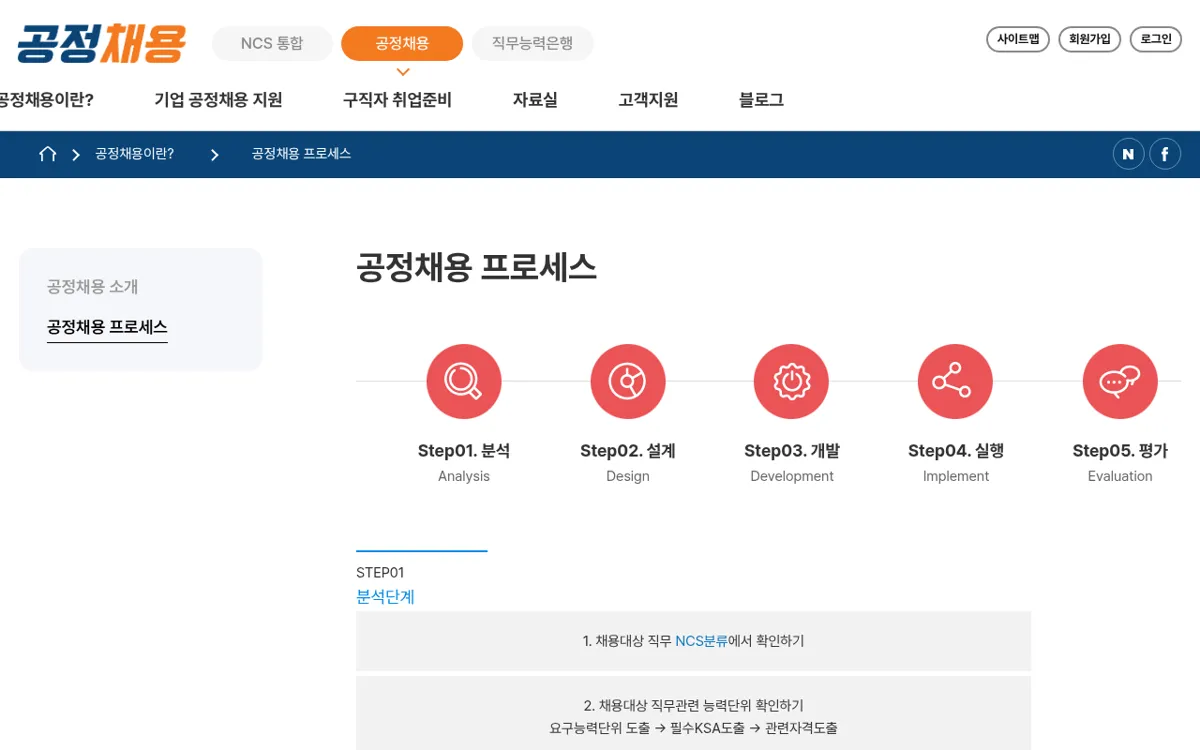The height and width of the screenshot is (750, 1200).
Task: Expand breadcrumb 공정채용 프로세스 dropdown
Action: click(x=301, y=154)
